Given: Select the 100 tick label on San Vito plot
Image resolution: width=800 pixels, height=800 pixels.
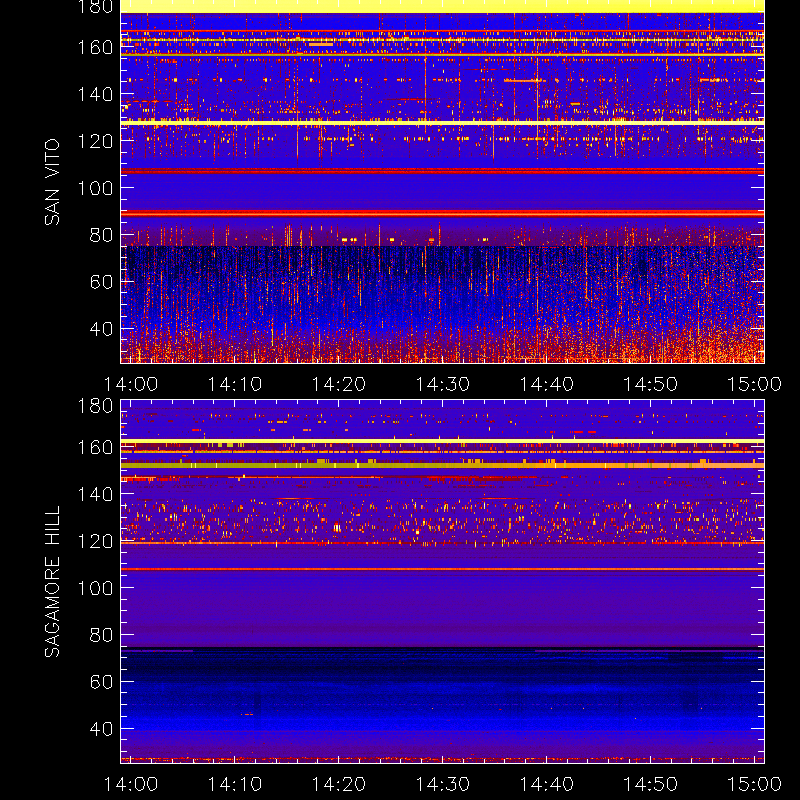Looking at the screenshot, I should [95, 188].
